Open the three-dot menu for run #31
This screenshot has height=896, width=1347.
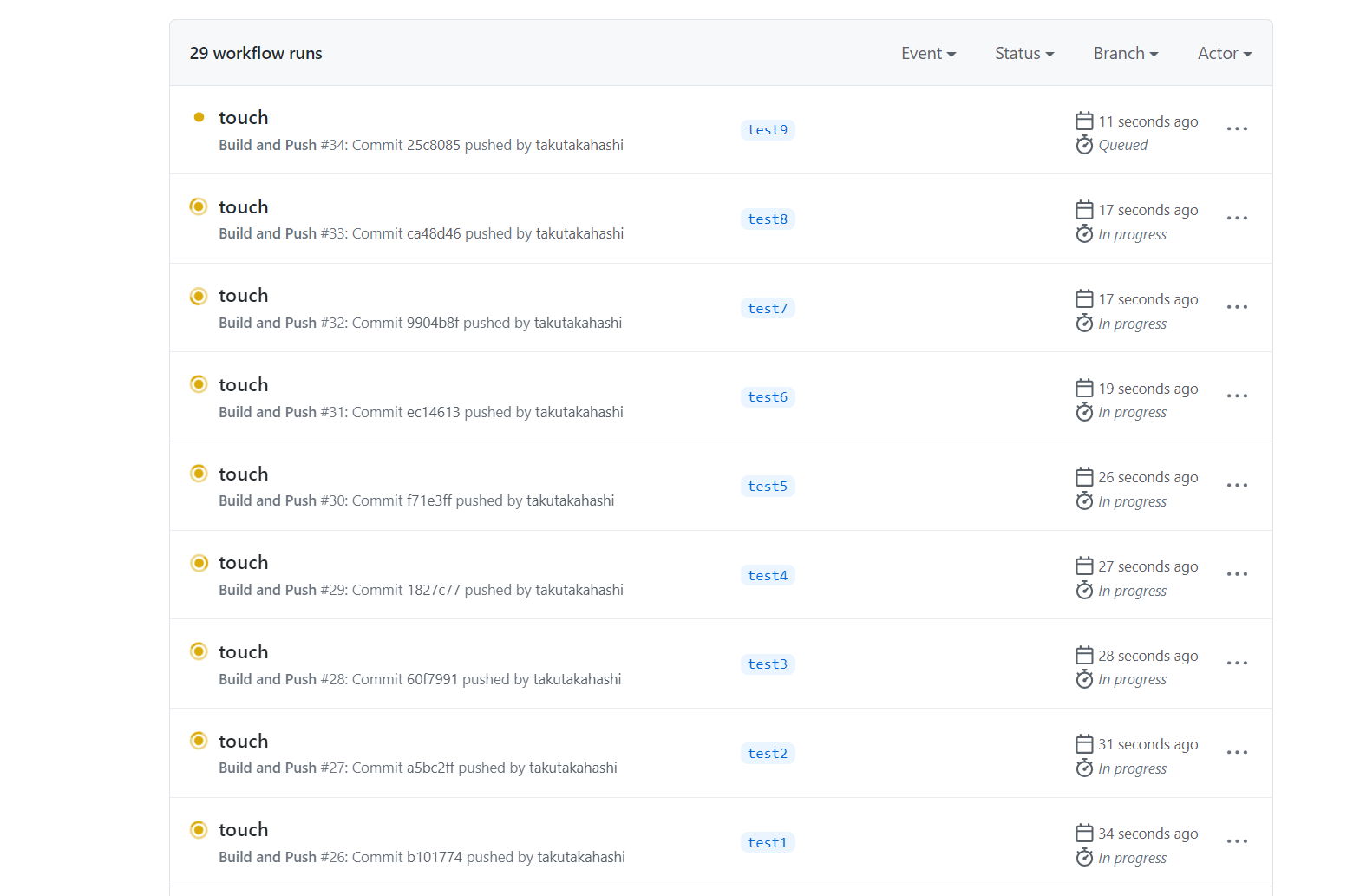pyautogui.click(x=1237, y=396)
